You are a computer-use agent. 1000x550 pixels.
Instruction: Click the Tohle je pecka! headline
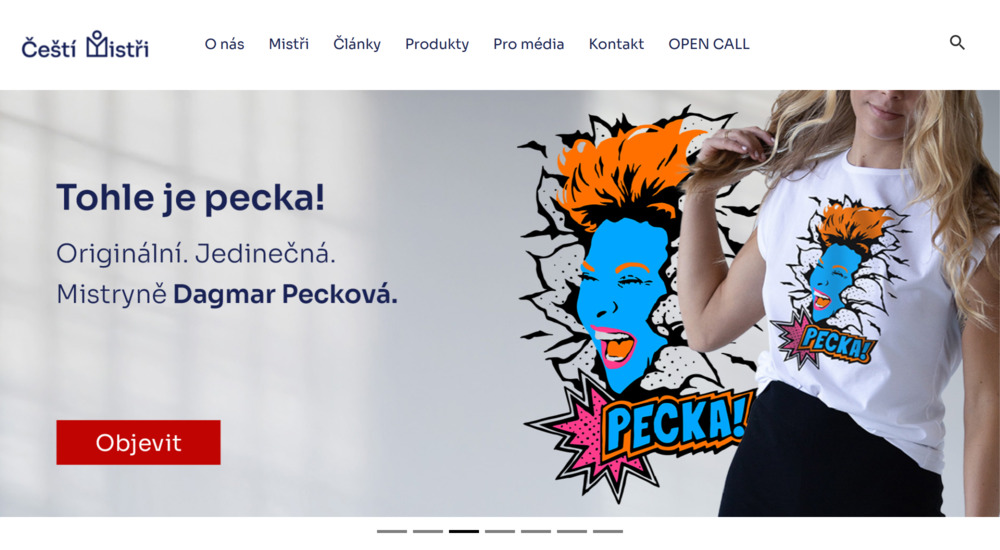[x=191, y=197]
